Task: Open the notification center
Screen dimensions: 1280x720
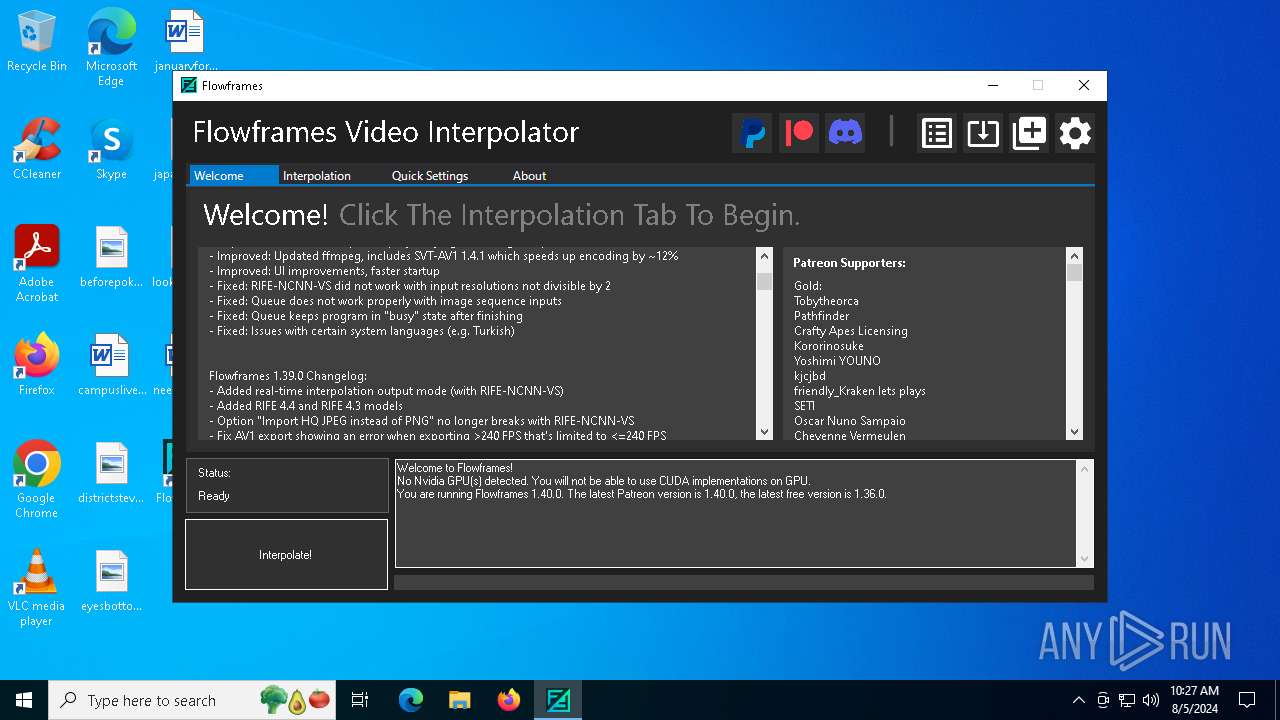Action: tap(1247, 700)
